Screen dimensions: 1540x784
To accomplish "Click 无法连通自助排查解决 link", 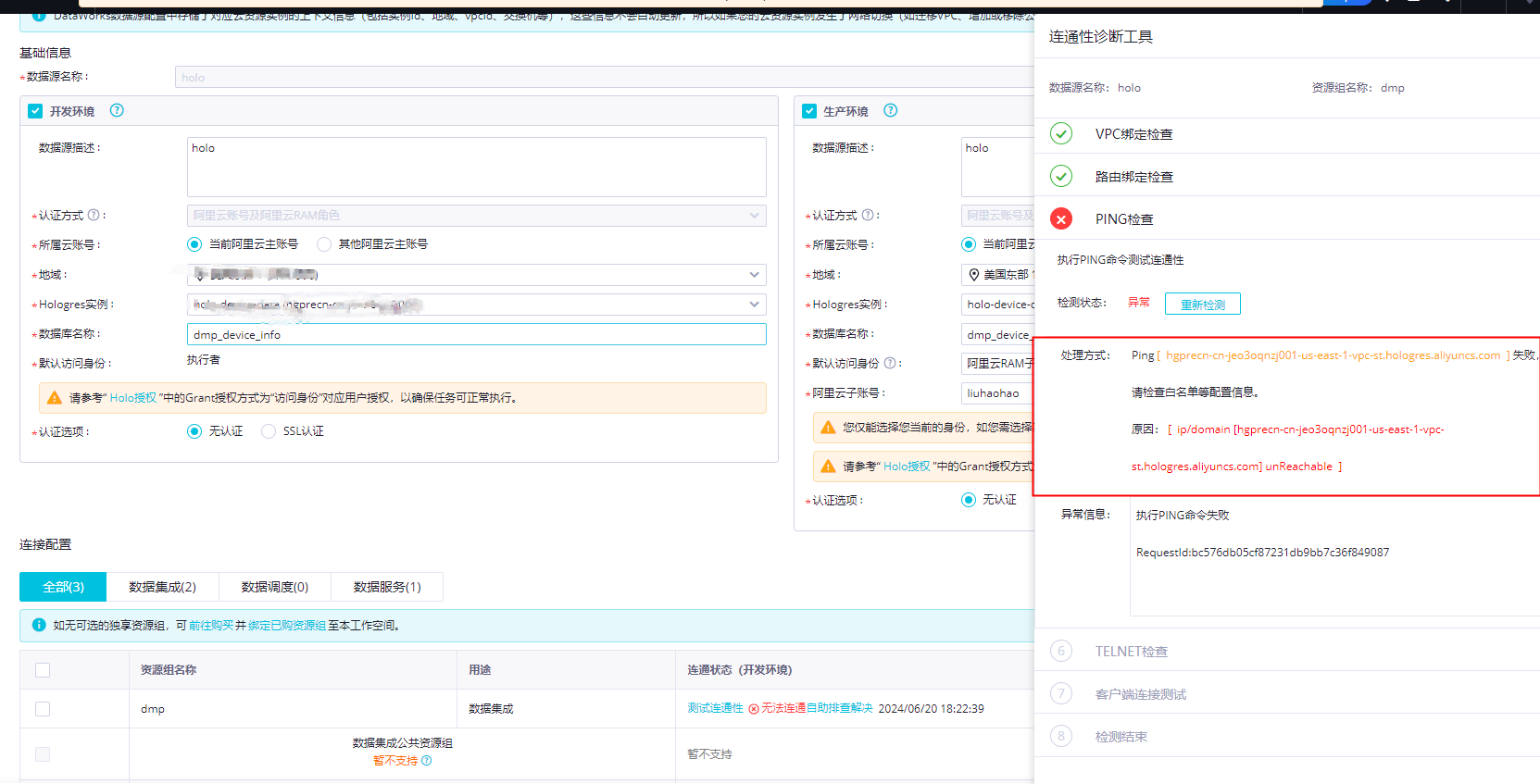I will tap(817, 708).
